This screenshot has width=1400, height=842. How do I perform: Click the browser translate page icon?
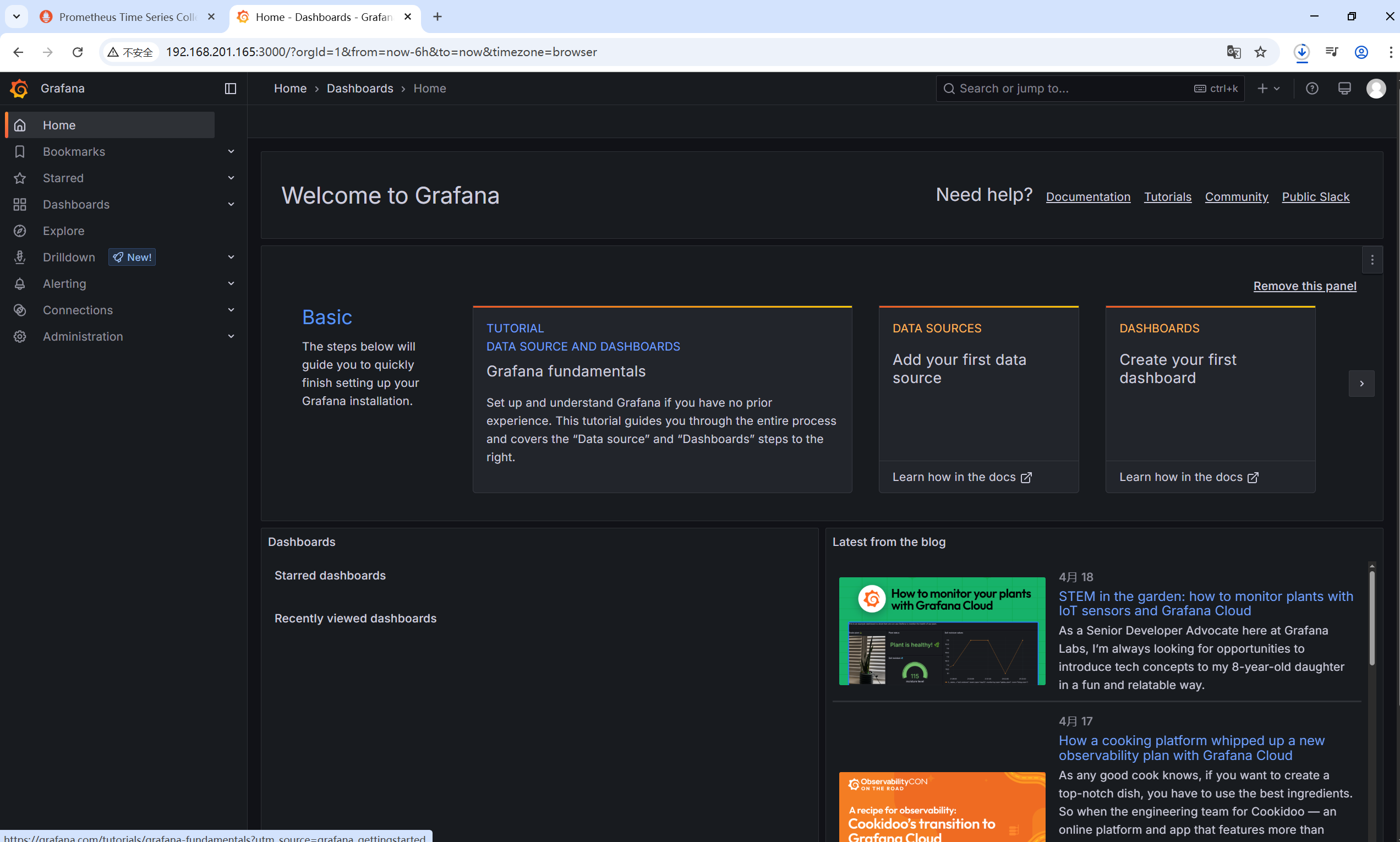pos(1233,52)
